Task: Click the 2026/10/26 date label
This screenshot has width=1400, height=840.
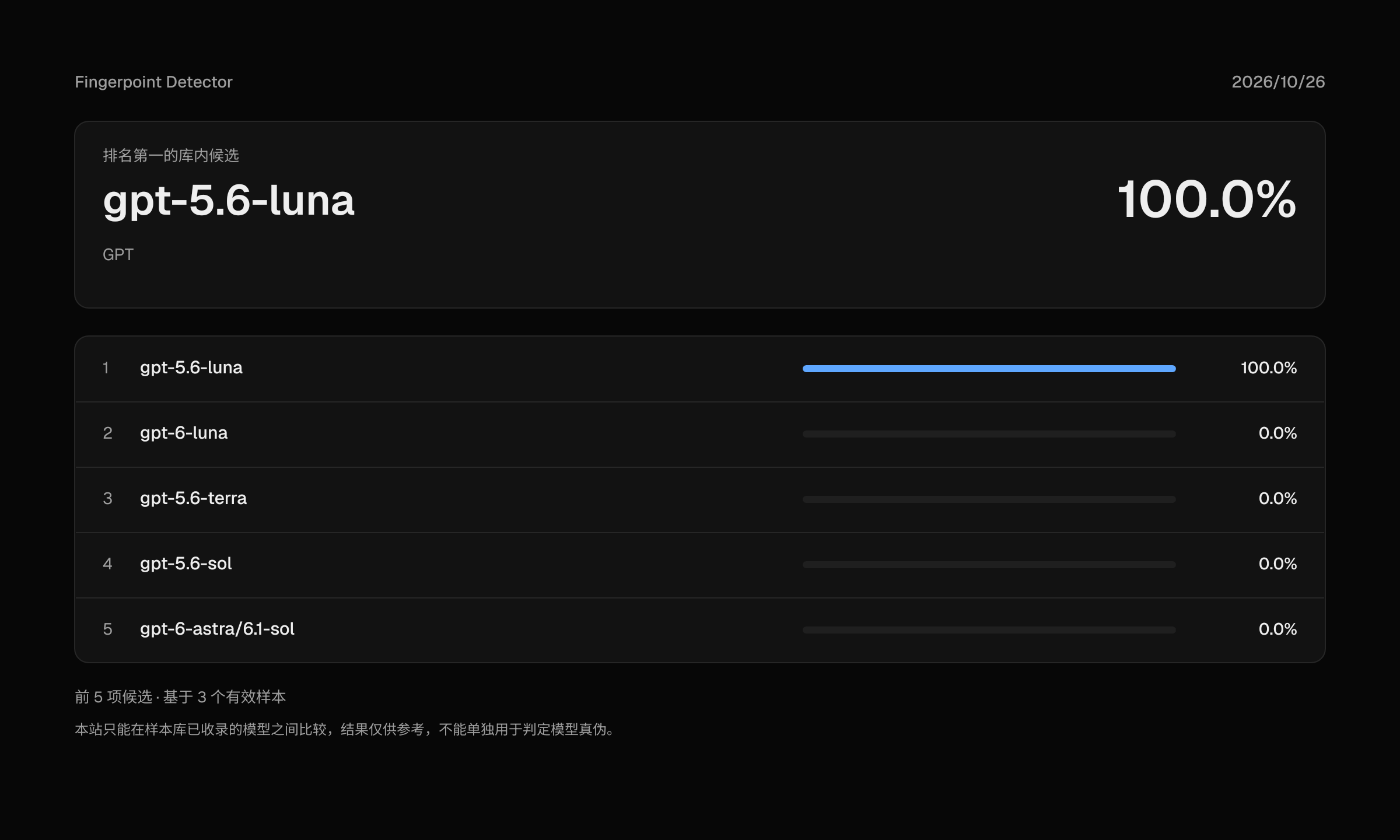Action: pyautogui.click(x=1278, y=82)
